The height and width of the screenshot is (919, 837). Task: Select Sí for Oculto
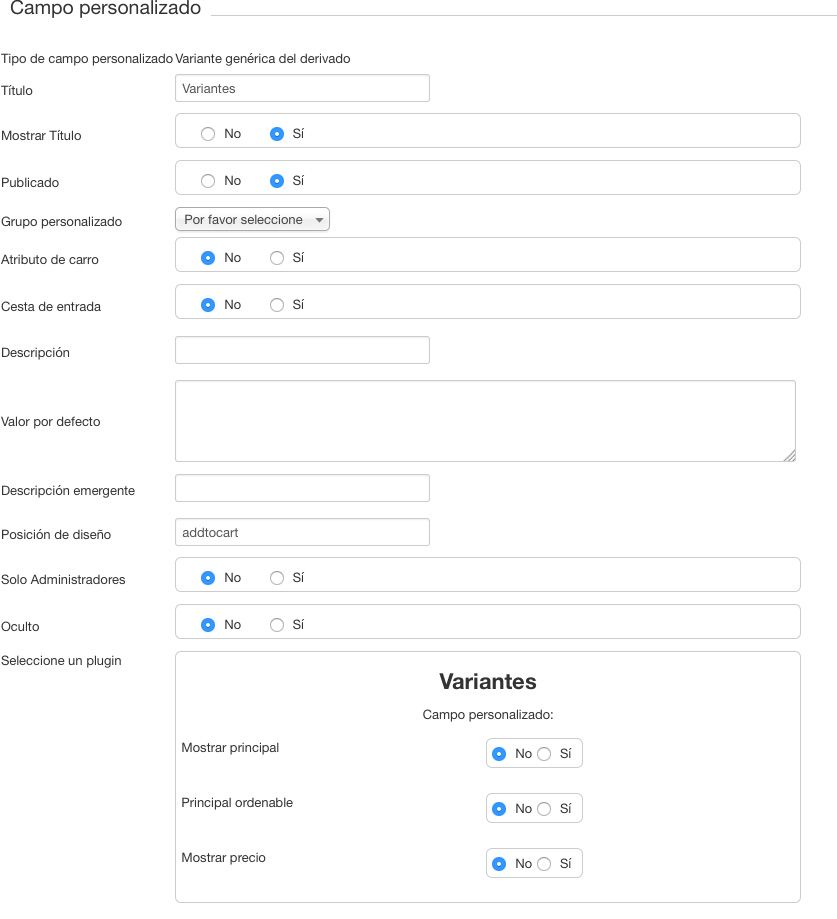tap(277, 625)
